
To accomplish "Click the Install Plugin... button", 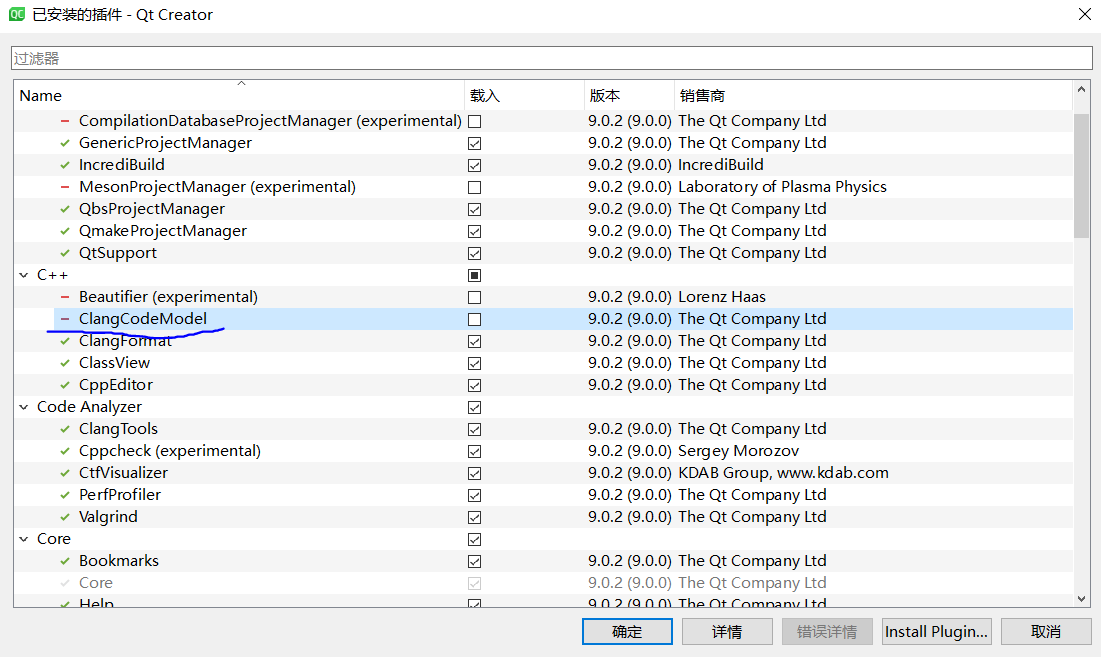I will [936, 631].
